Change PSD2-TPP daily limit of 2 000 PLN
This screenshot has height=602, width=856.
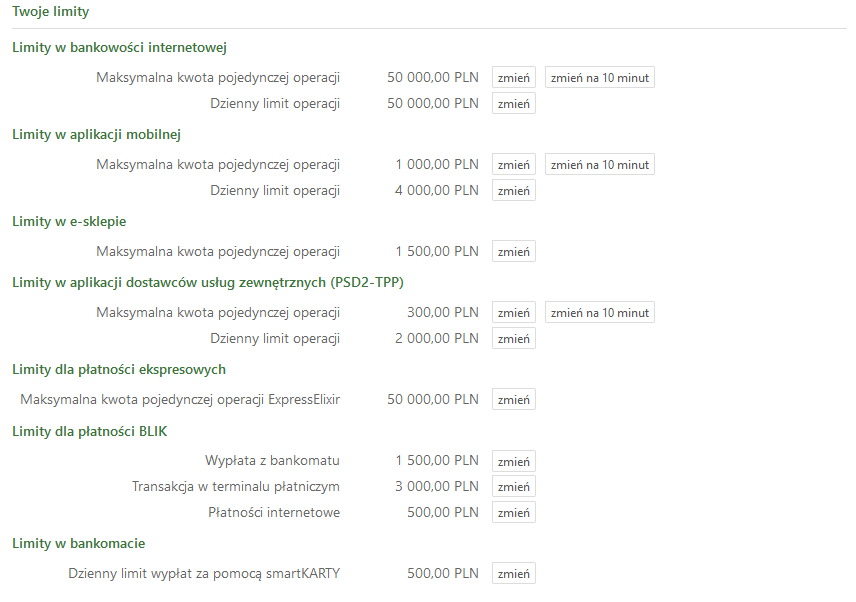[x=513, y=338]
